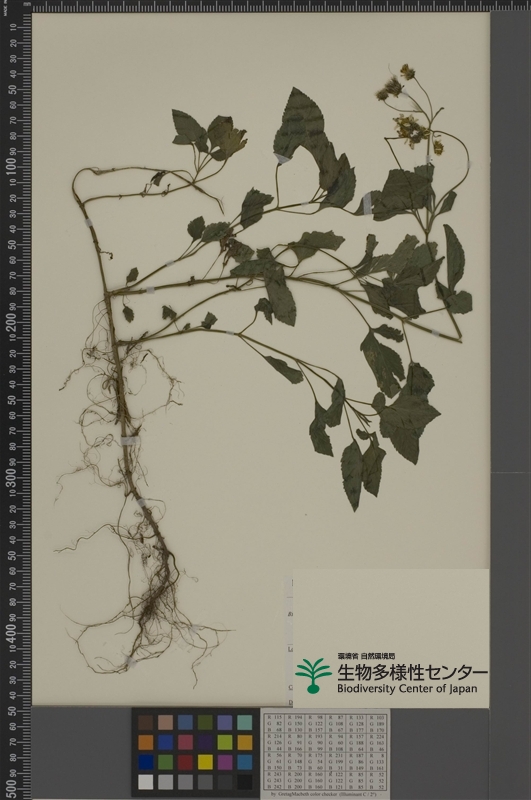
Task: Select the orange swatch in second row
Action: [145, 742]
